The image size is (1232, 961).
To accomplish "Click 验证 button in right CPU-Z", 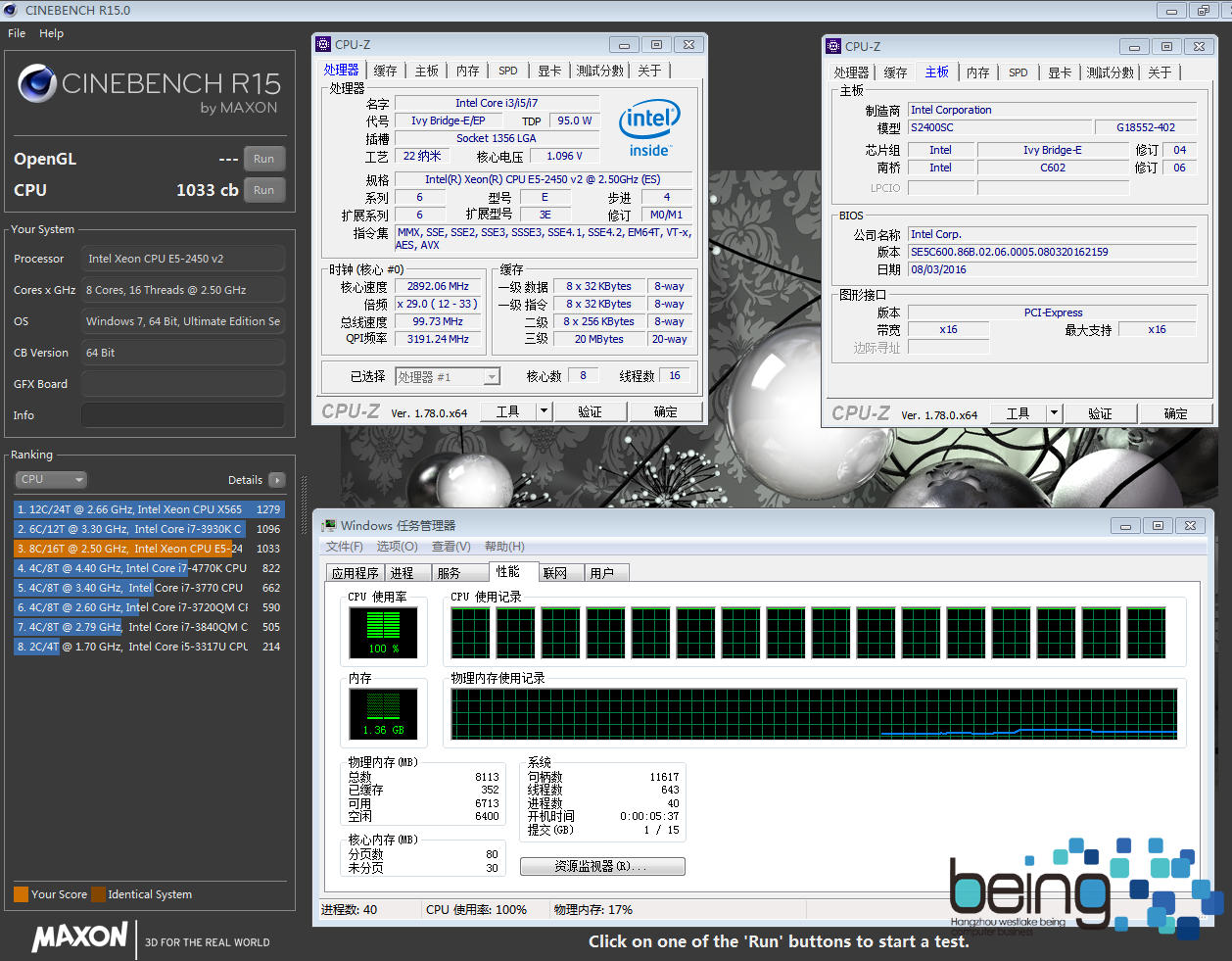I will (x=1100, y=413).
